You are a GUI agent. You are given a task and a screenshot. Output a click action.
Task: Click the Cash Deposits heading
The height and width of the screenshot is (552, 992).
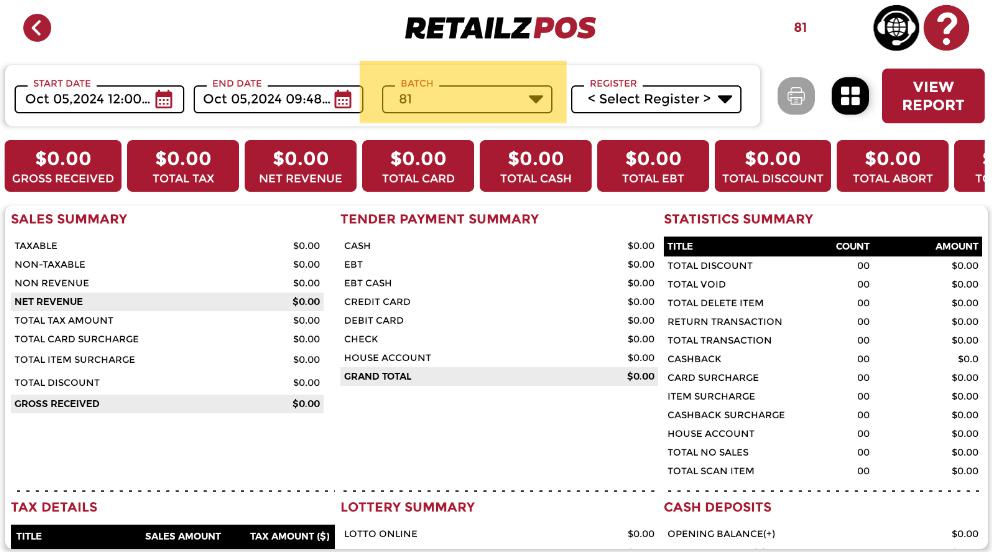pos(717,507)
